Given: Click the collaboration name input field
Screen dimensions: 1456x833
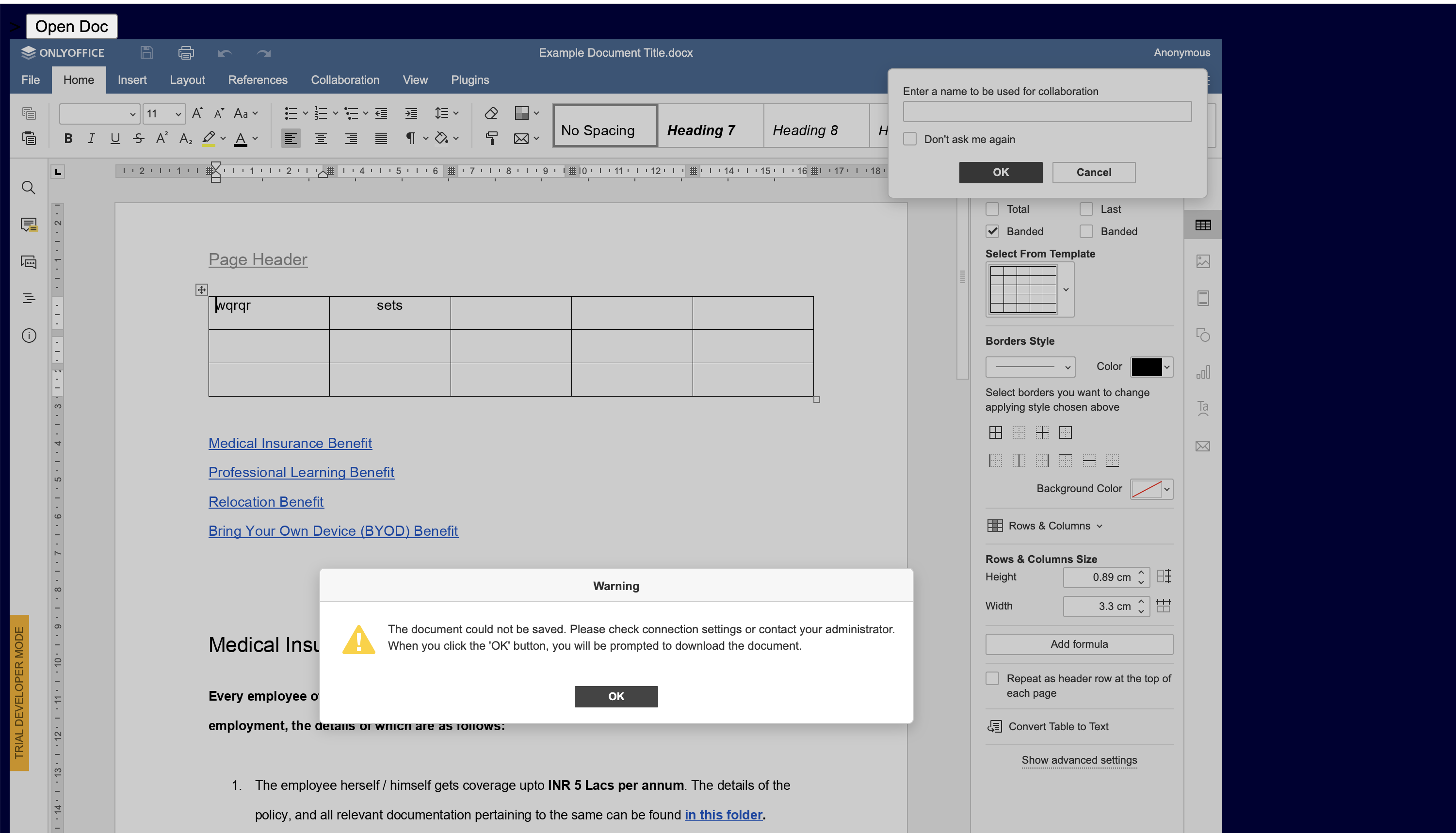Looking at the screenshot, I should tap(1047, 112).
